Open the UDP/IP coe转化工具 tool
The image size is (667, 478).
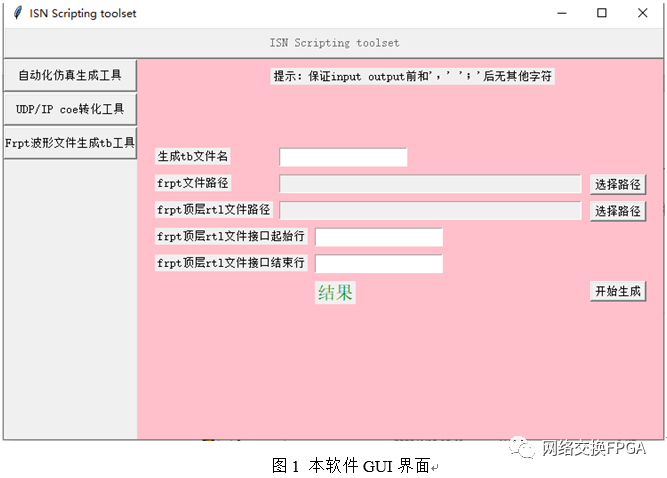pyautogui.click(x=70, y=109)
